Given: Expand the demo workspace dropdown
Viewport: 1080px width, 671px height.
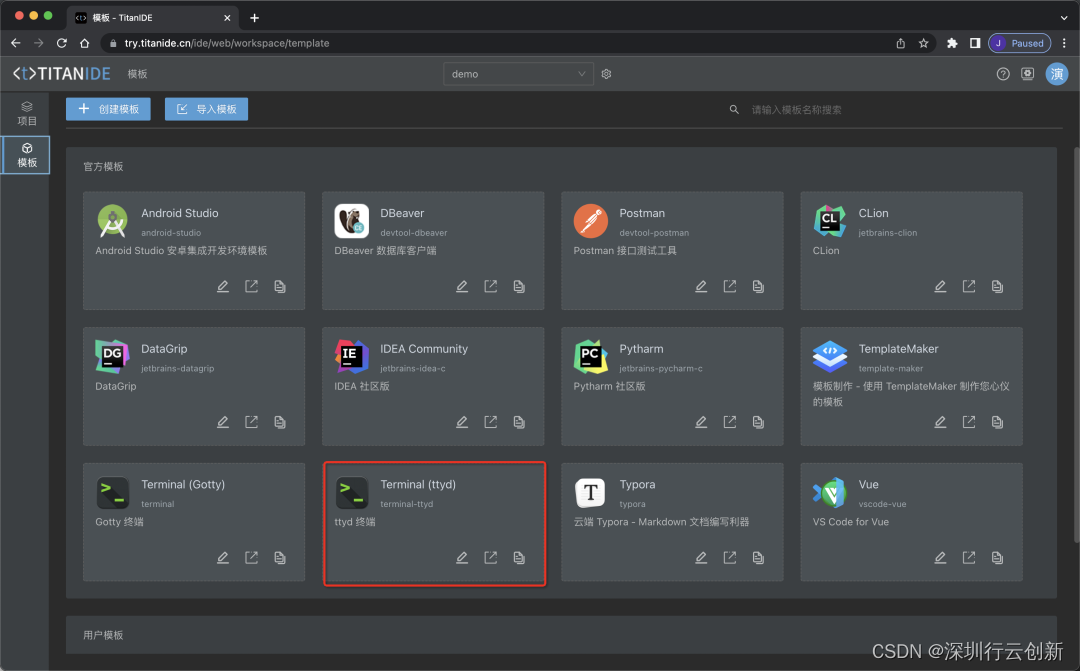Looking at the screenshot, I should [518, 74].
